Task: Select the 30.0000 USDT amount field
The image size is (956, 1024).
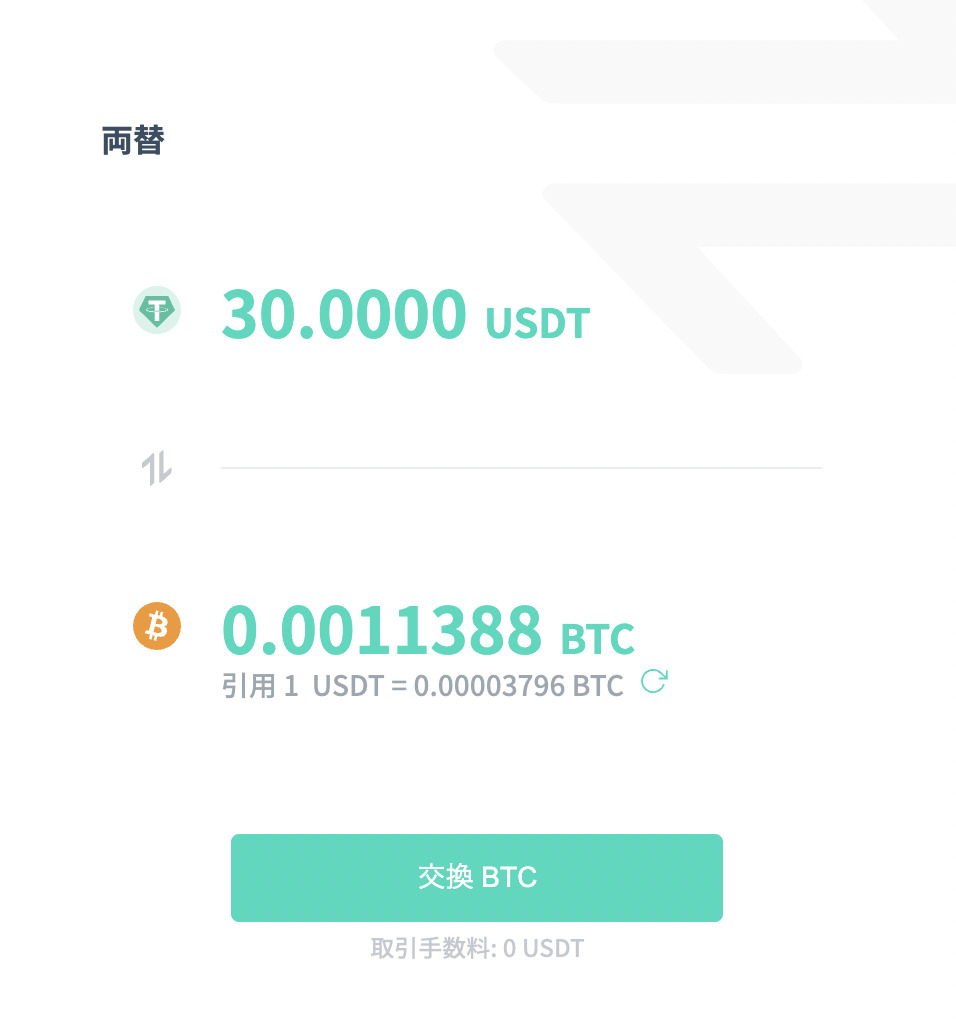Action: tap(344, 315)
